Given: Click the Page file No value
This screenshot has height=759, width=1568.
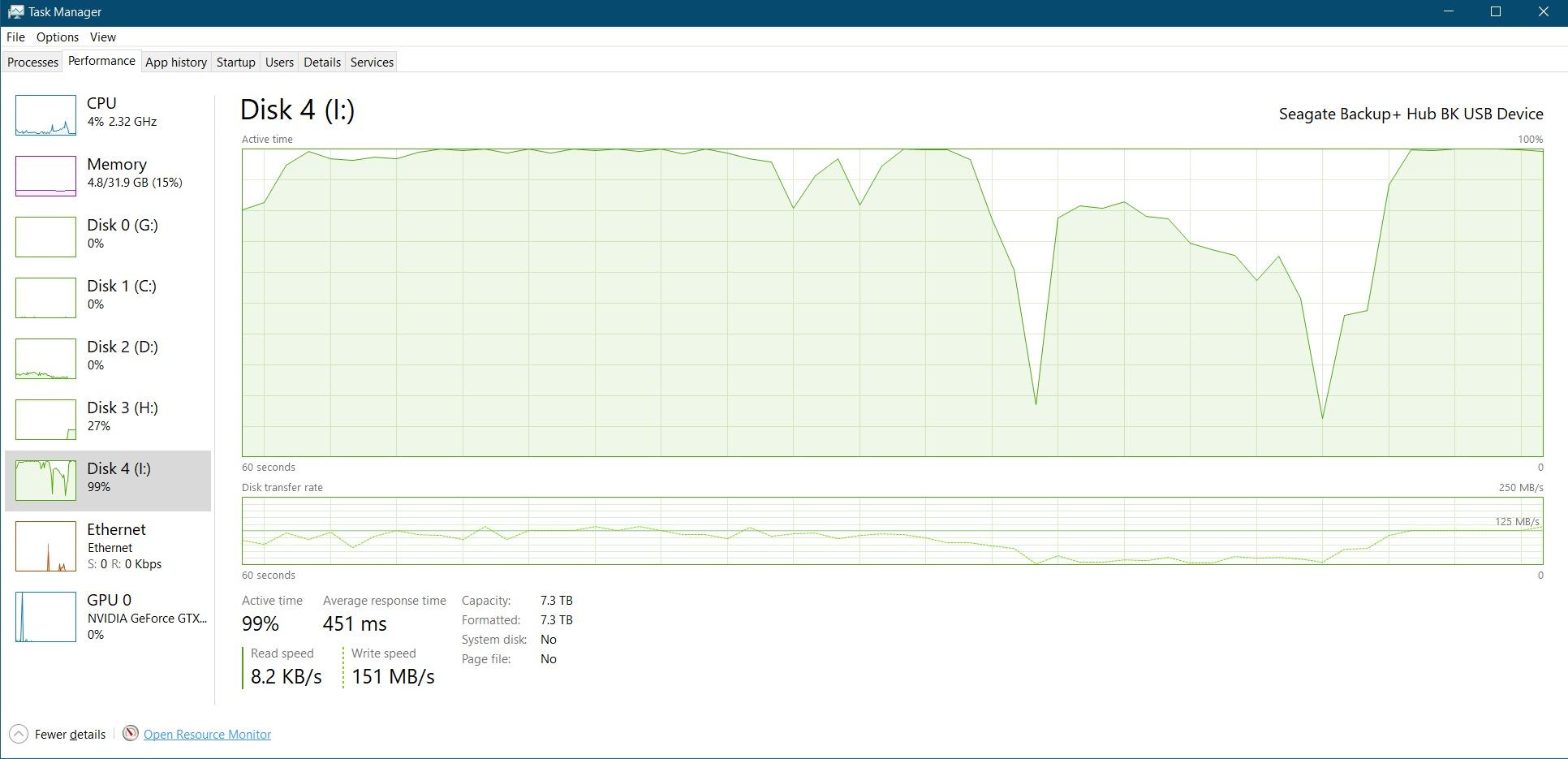Looking at the screenshot, I should coord(549,658).
